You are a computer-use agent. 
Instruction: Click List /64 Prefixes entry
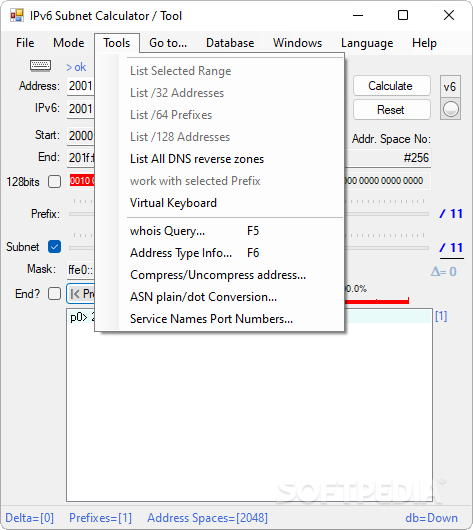click(x=220, y=115)
